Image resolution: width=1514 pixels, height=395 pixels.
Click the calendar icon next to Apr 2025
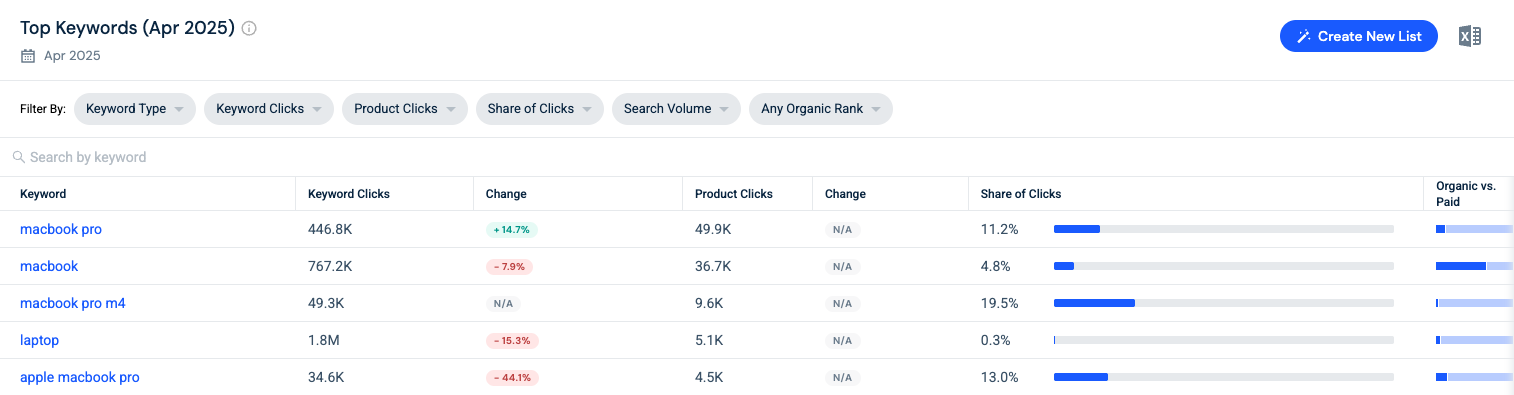click(x=28, y=56)
